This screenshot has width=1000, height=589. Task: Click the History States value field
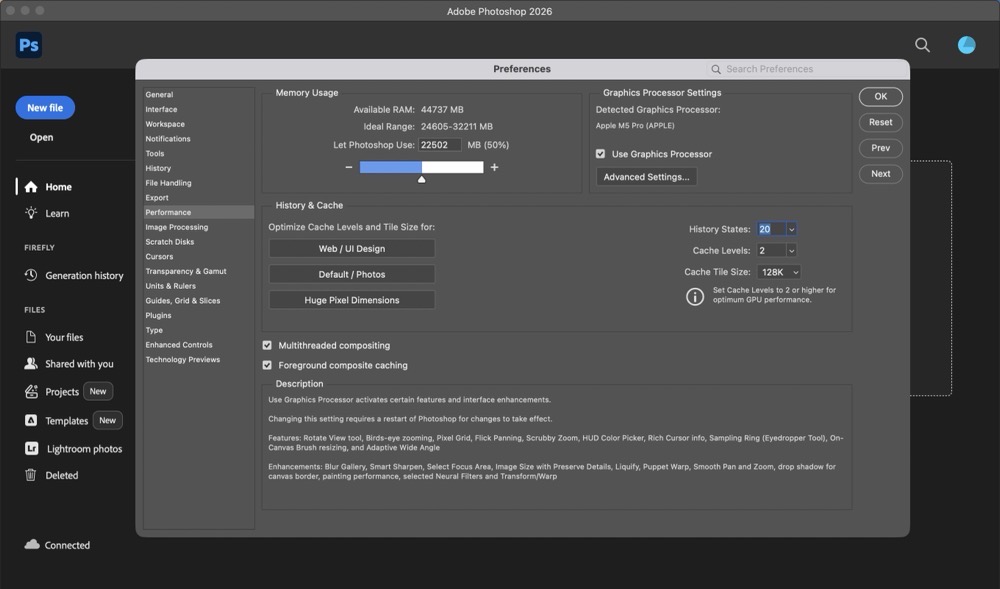(x=771, y=229)
